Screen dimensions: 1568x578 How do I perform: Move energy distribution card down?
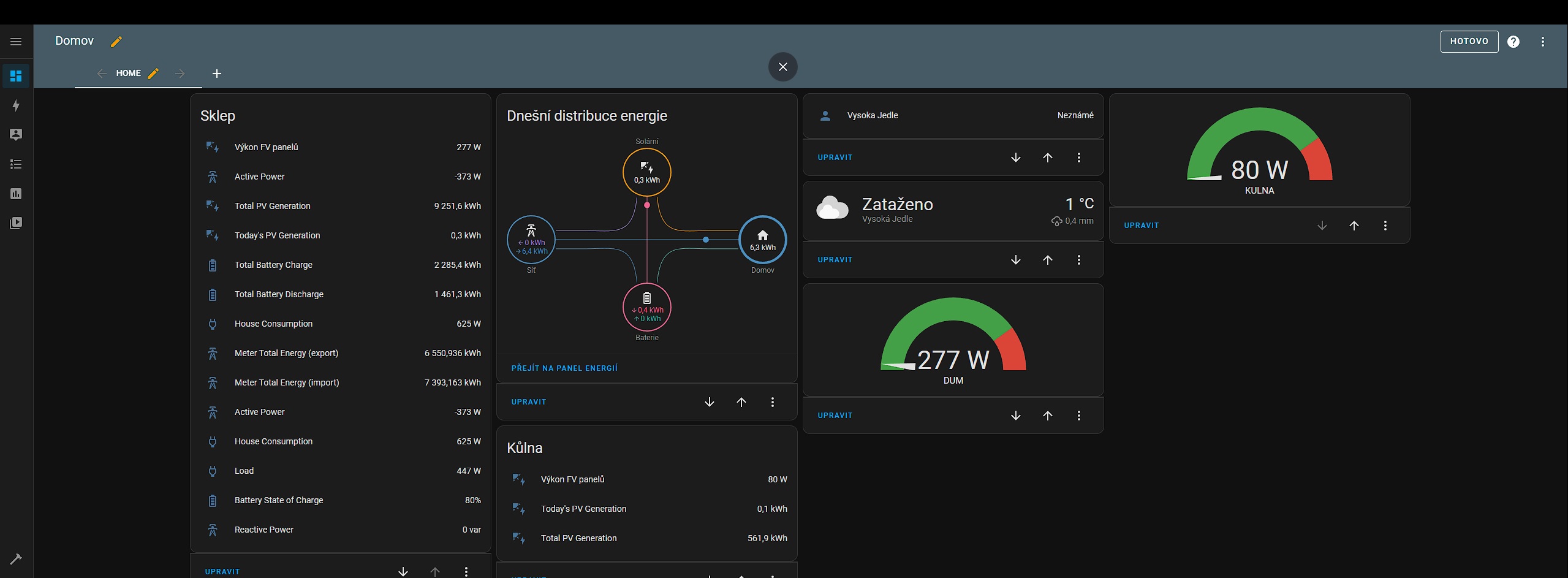click(710, 402)
